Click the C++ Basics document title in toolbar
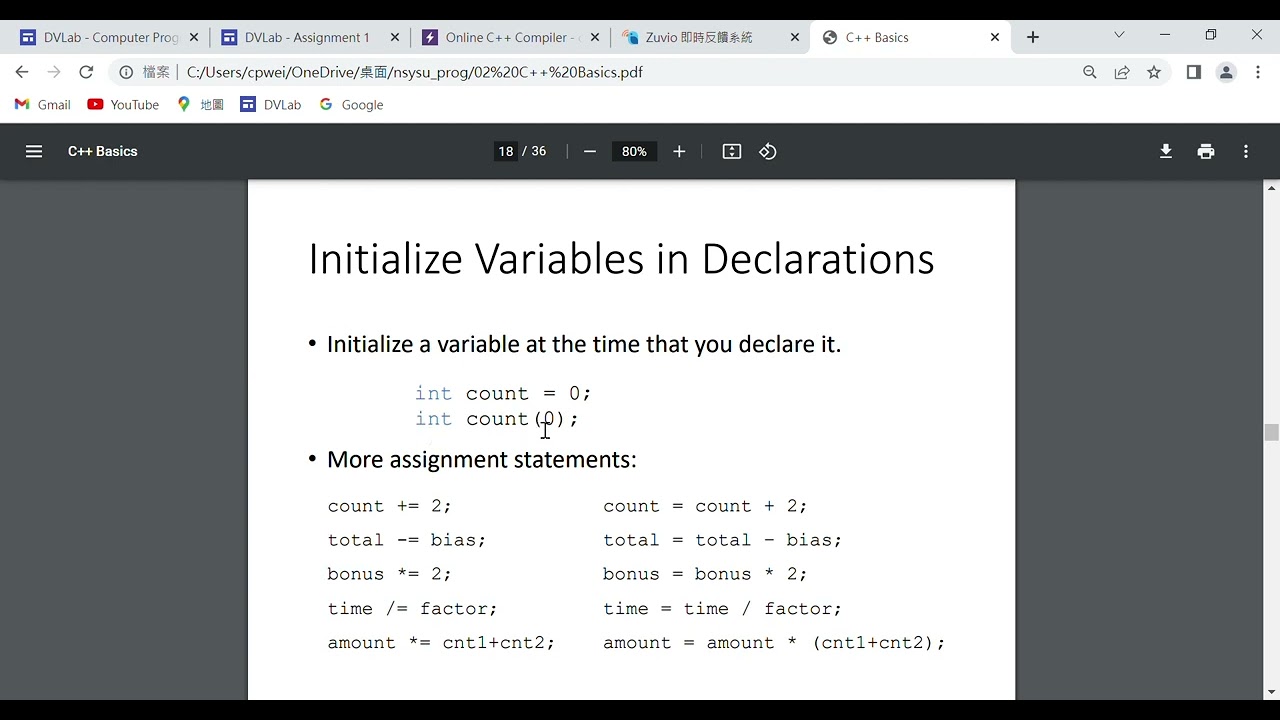The height and width of the screenshot is (720, 1280). pos(103,151)
